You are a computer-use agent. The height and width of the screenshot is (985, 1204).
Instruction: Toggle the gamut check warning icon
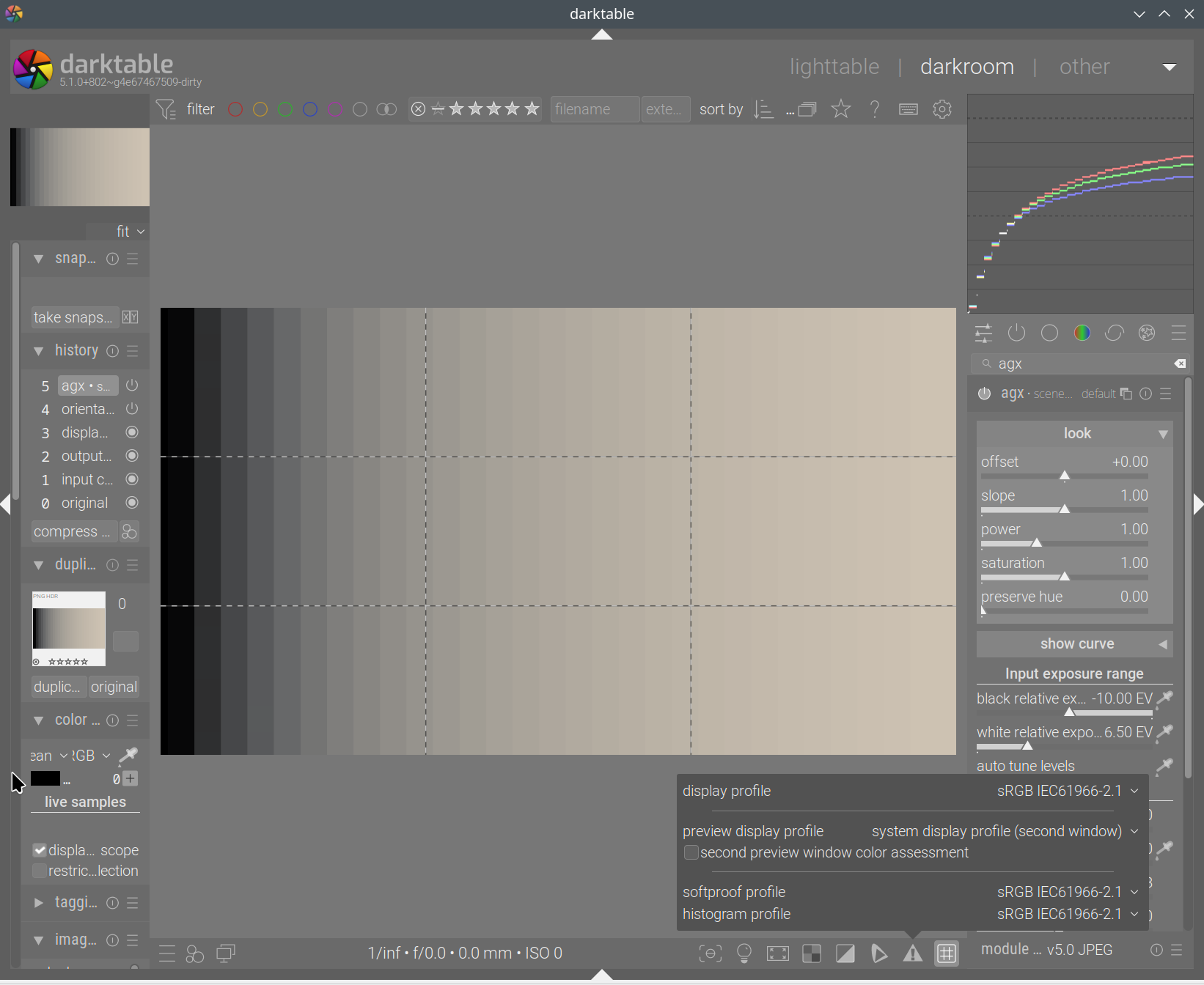click(x=913, y=953)
